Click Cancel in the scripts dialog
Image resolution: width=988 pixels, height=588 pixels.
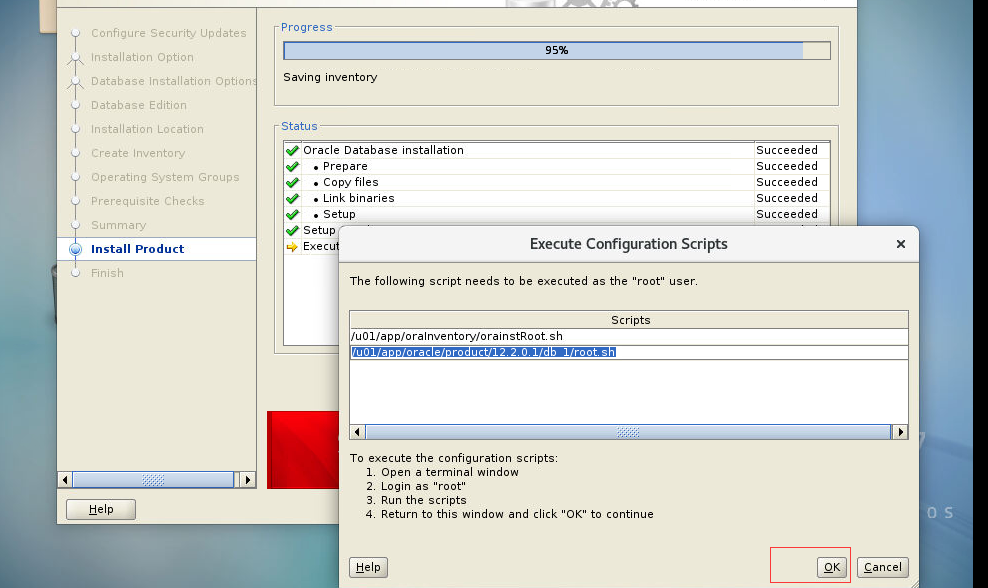882,567
